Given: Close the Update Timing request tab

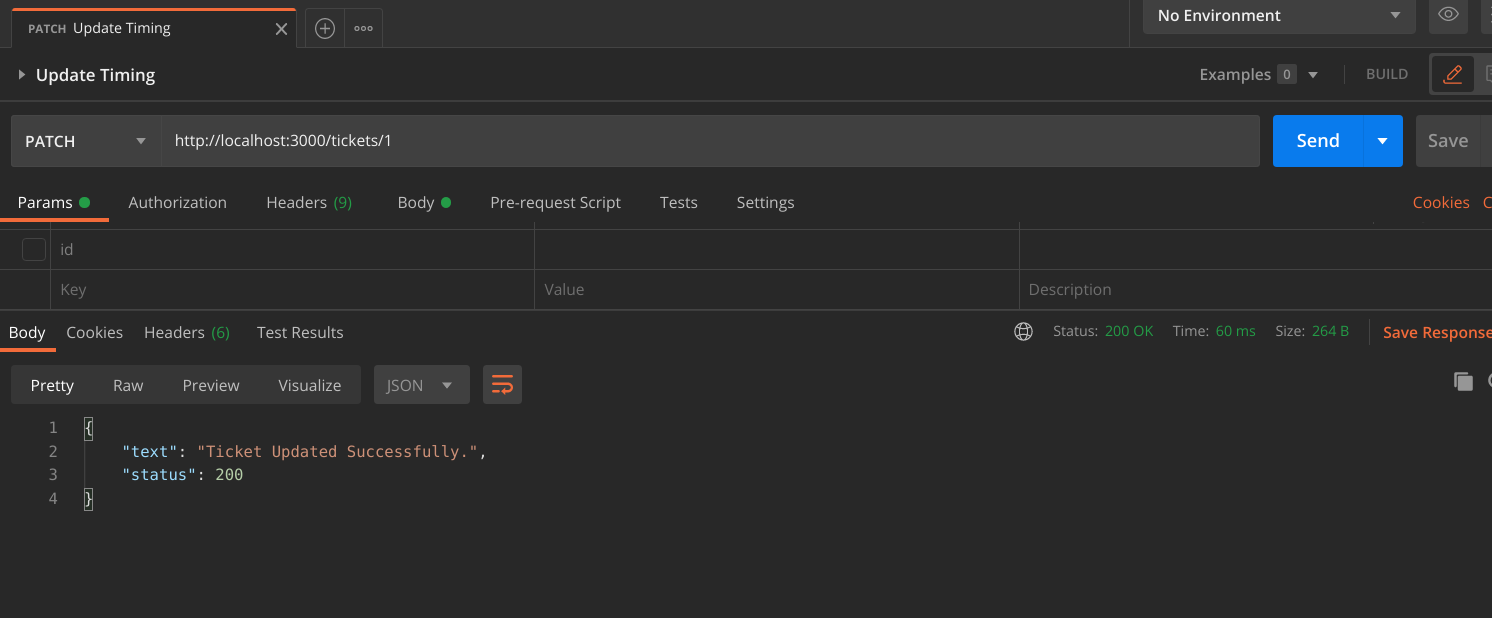Looking at the screenshot, I should coord(281,29).
